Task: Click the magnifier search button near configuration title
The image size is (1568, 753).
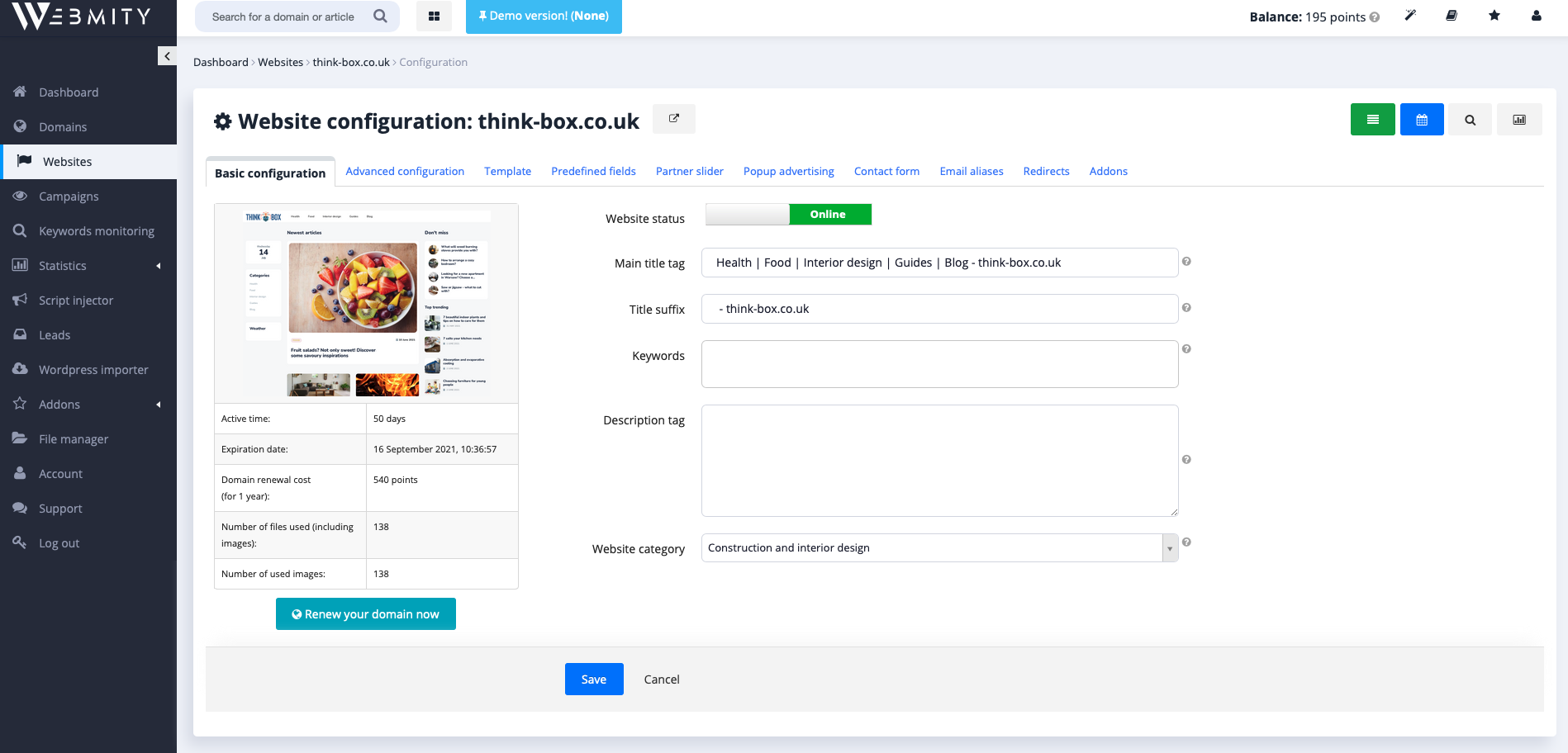Action: [x=1470, y=119]
